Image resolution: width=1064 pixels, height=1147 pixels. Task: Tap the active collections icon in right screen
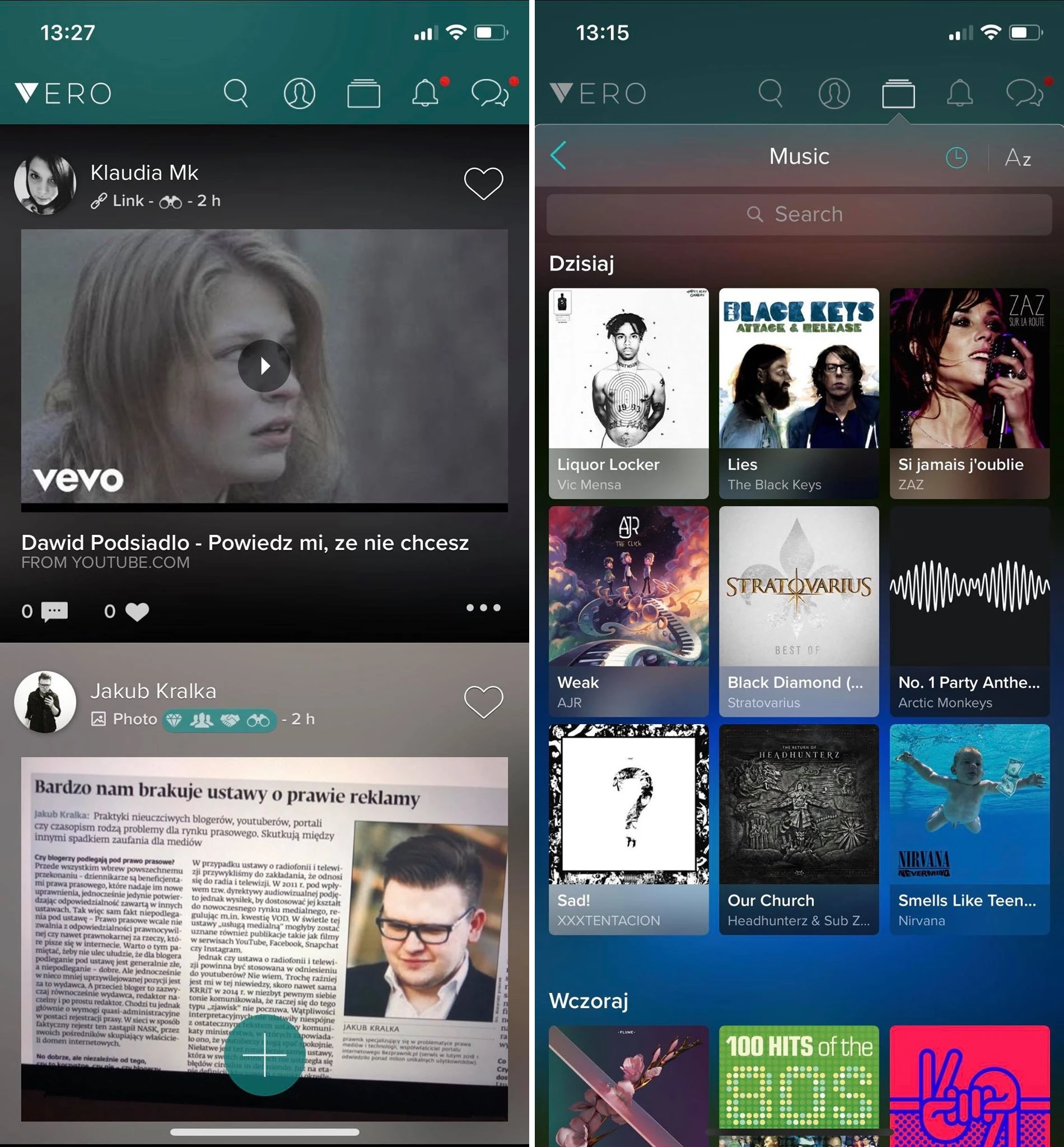899,94
